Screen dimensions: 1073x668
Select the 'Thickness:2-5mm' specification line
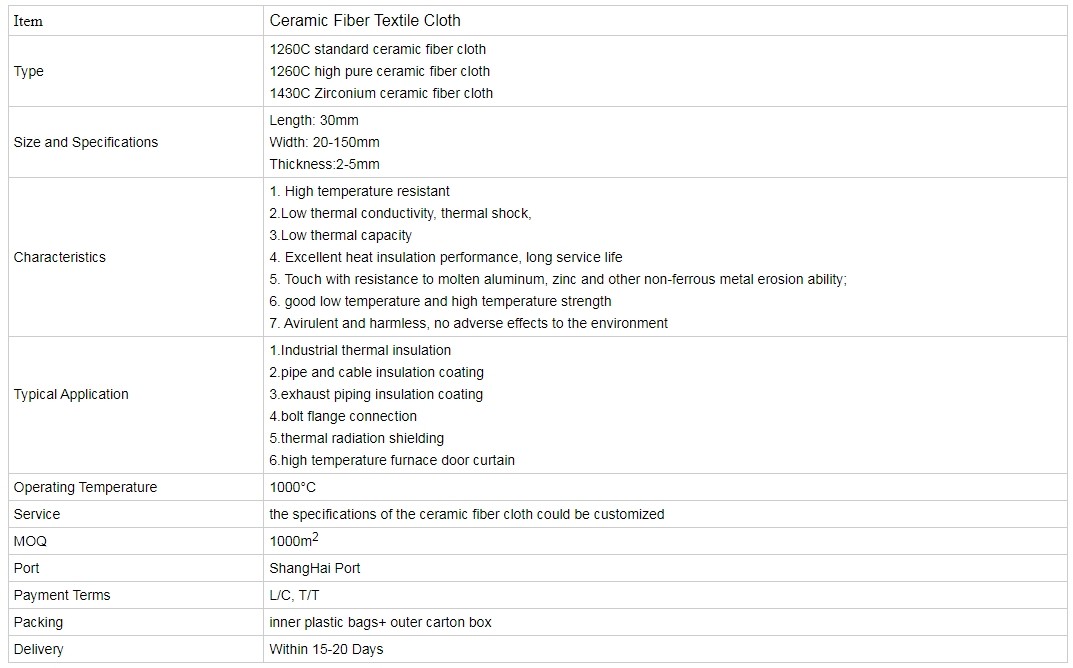tap(324, 164)
